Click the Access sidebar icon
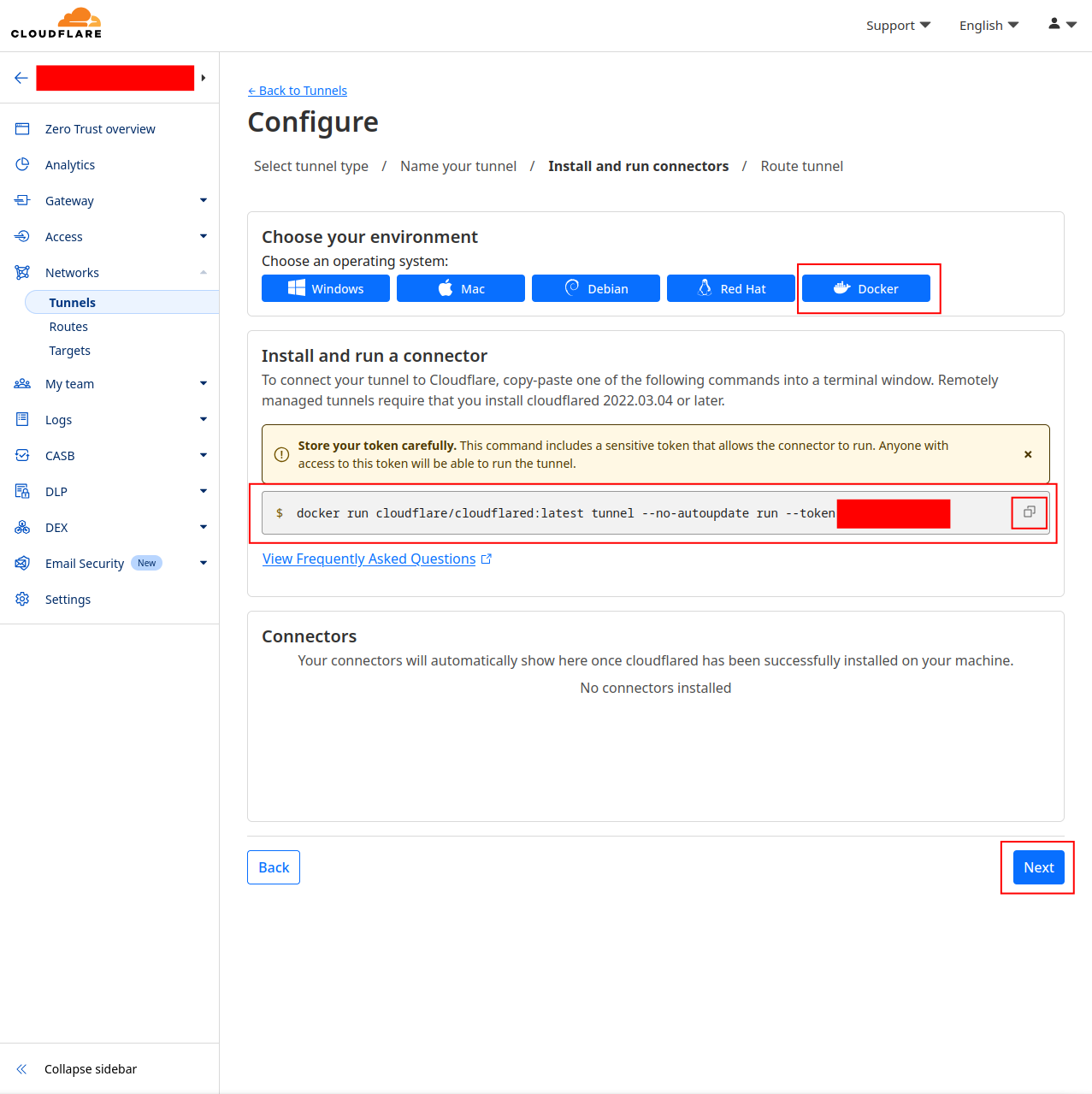The image size is (1092, 1094). pos(22,236)
